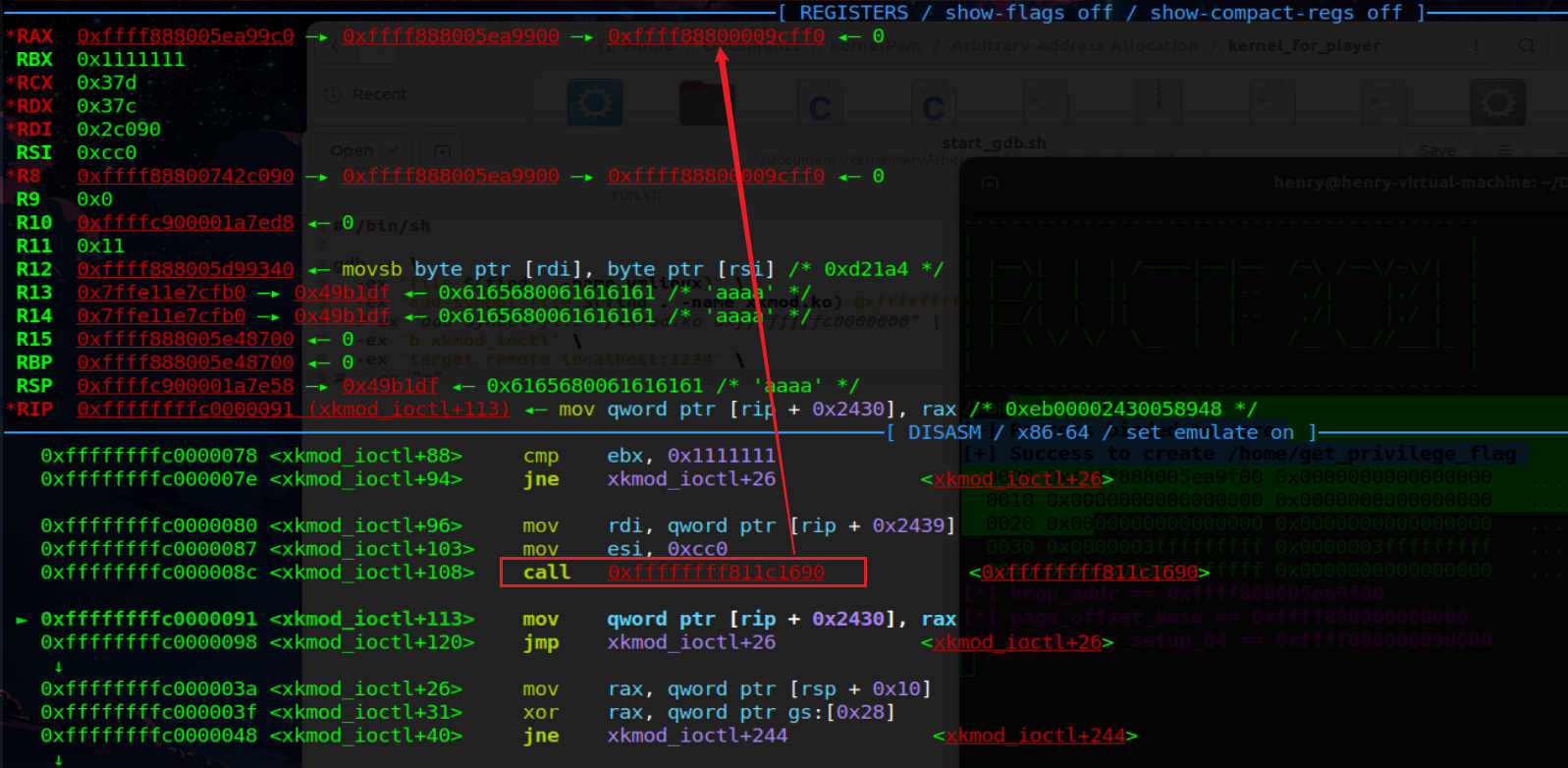Click RIP address 0xffffffffc0000091

click(186, 410)
